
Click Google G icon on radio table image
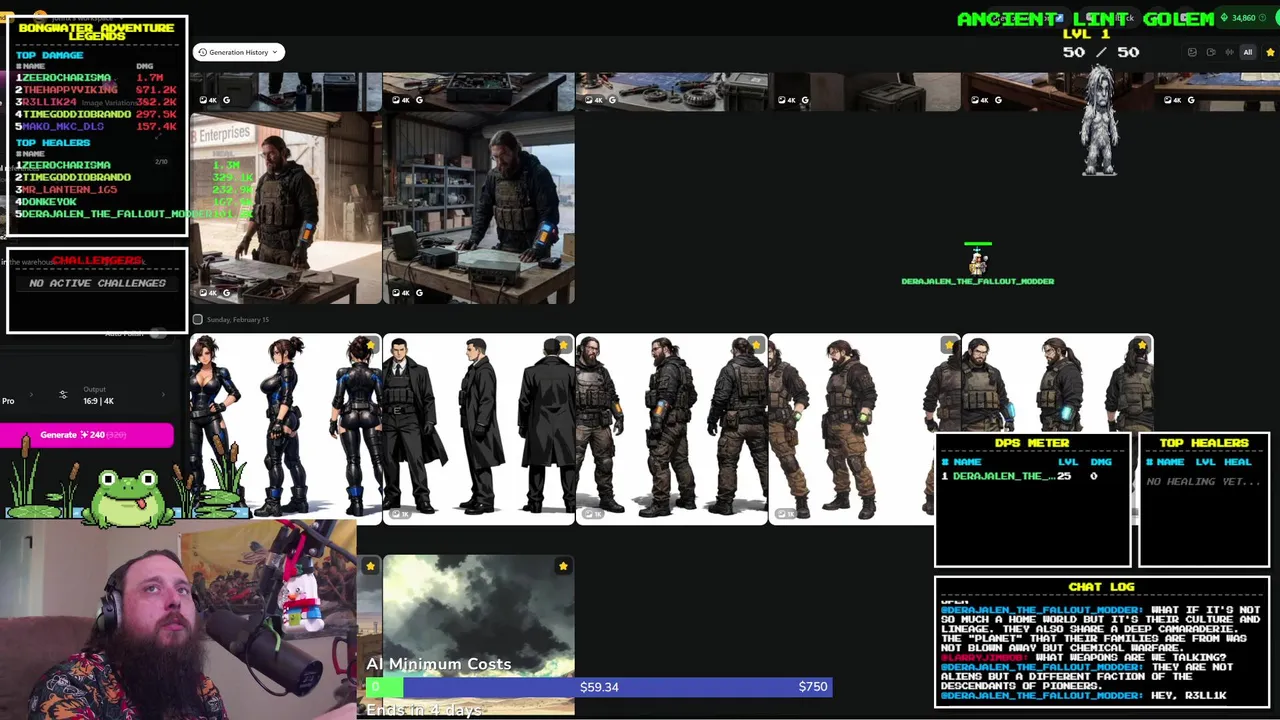tap(419, 293)
